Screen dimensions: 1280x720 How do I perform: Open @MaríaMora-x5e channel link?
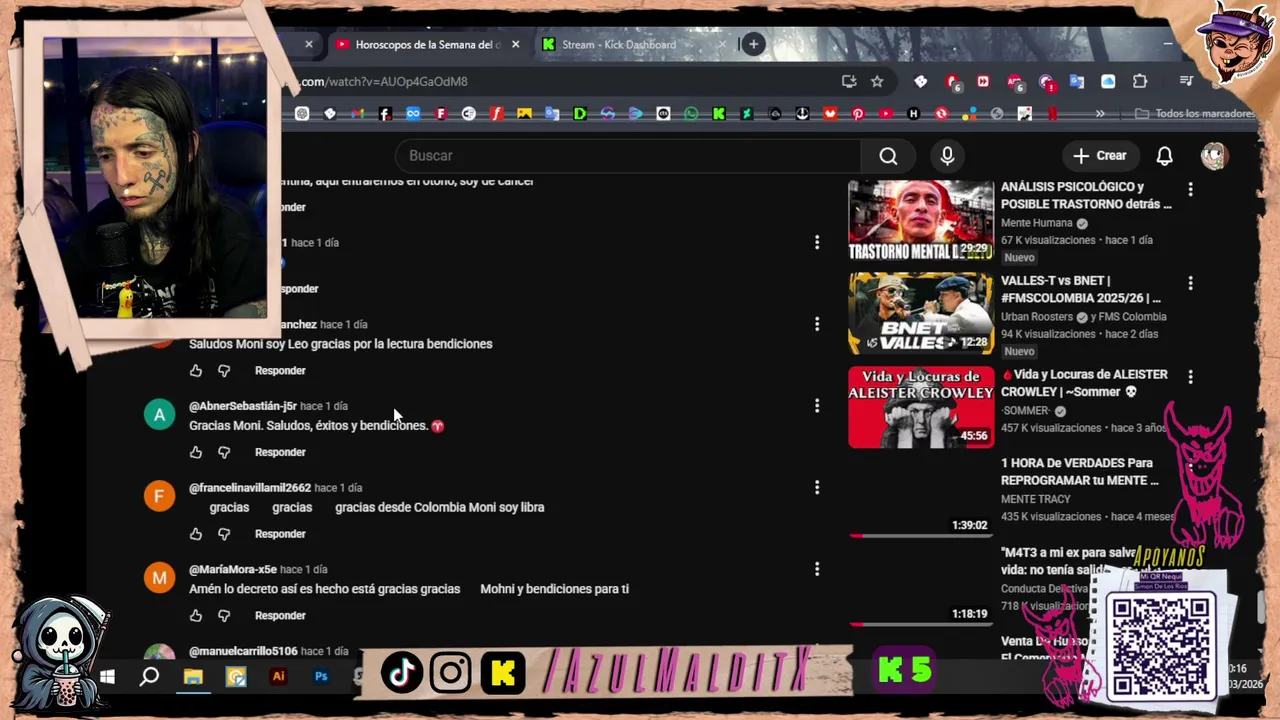pyautogui.click(x=233, y=569)
